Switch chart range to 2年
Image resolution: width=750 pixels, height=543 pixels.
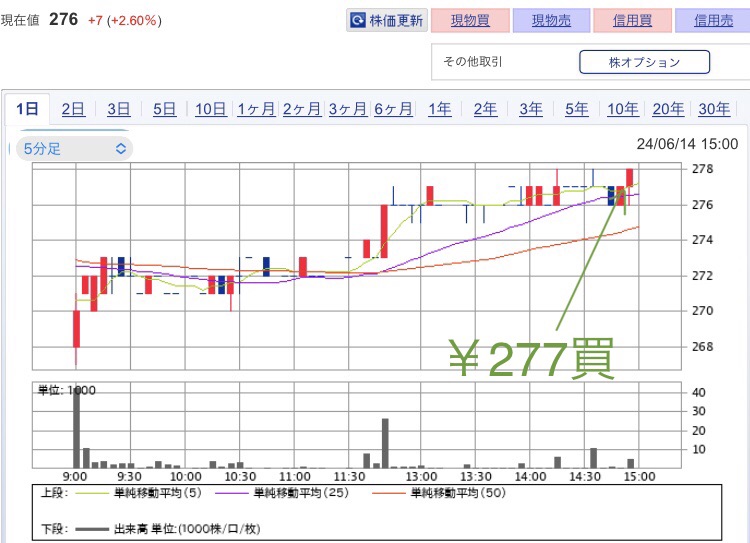(485, 109)
